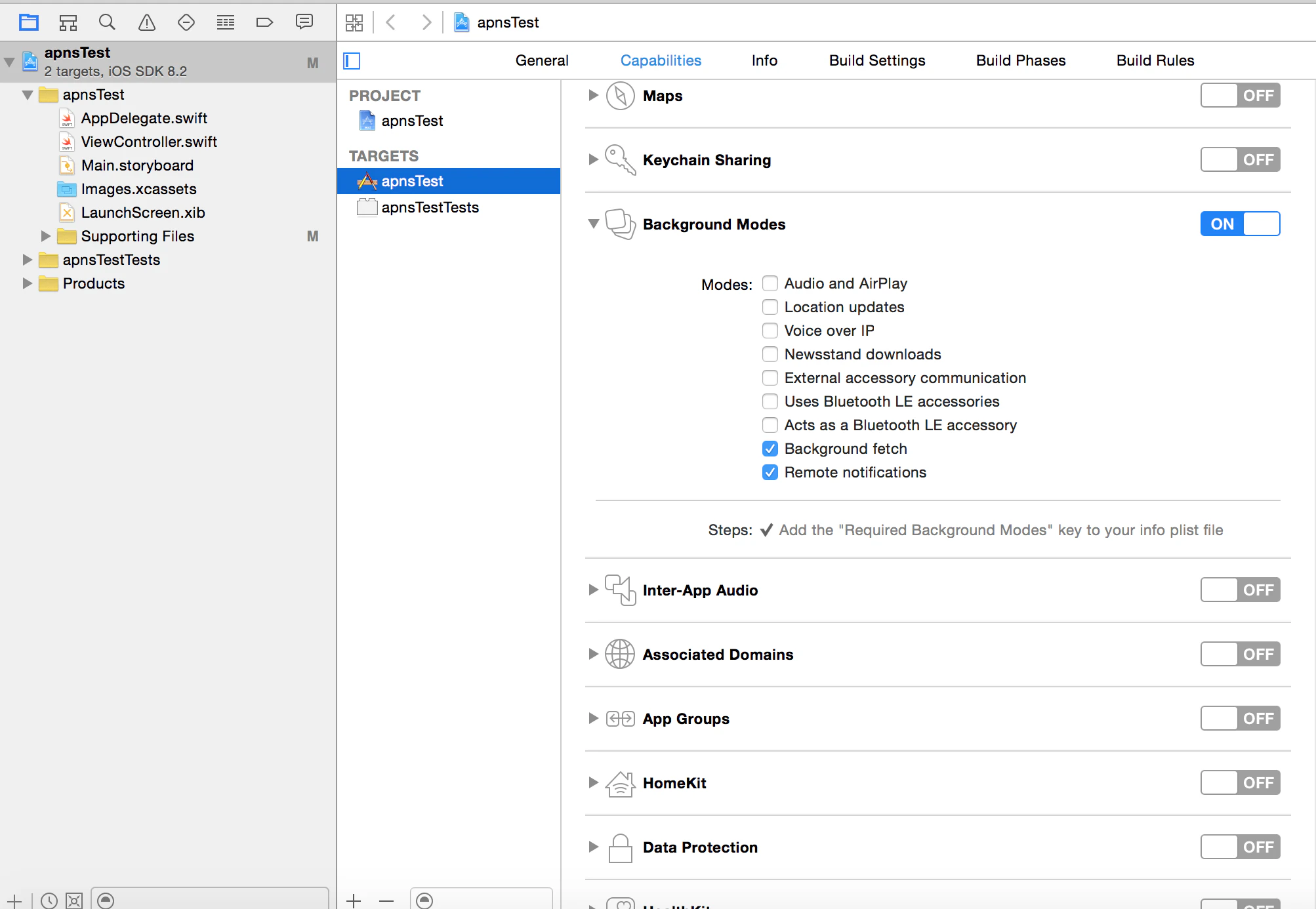Uncheck Background fetch

[770, 449]
